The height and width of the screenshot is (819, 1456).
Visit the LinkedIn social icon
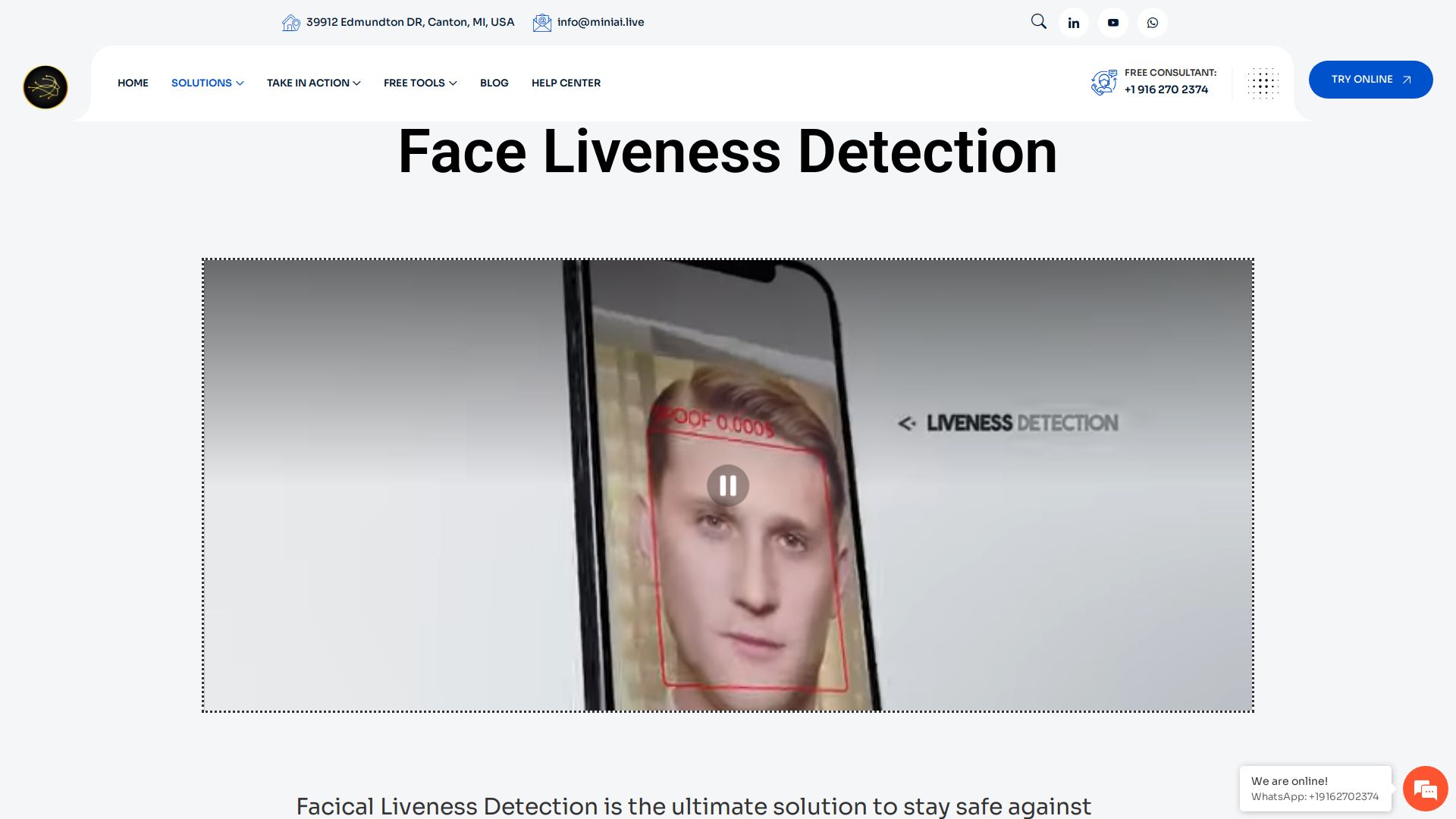pos(1074,23)
